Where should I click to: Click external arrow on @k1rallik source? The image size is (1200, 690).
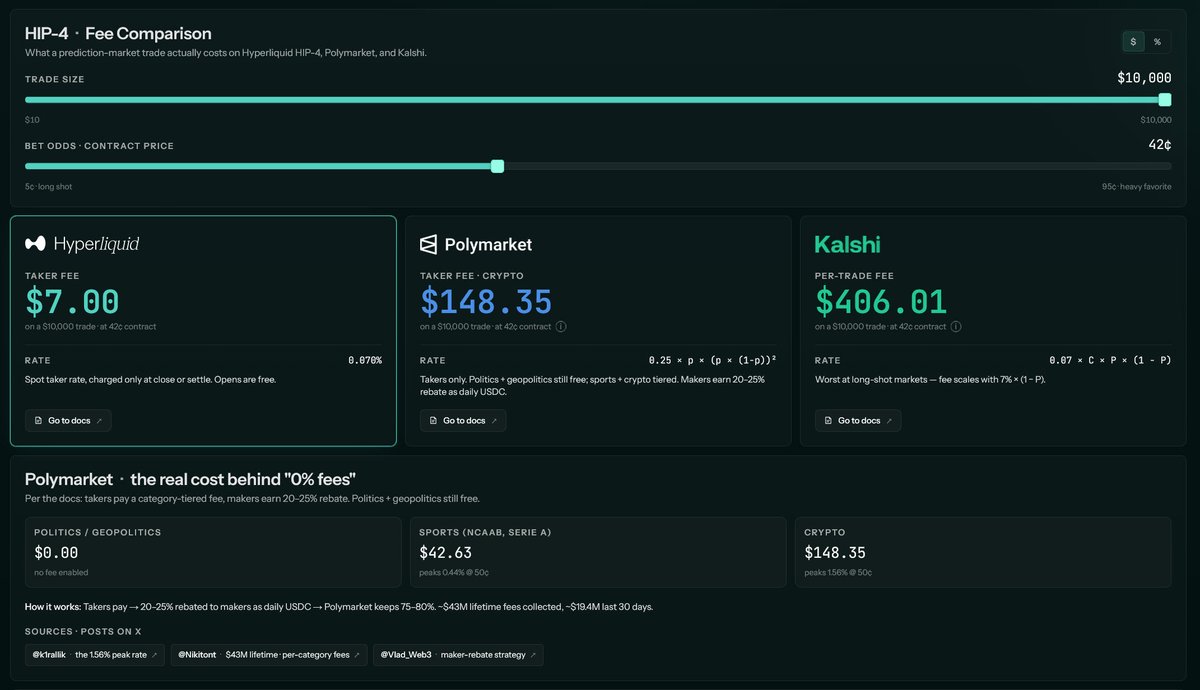[153, 656]
